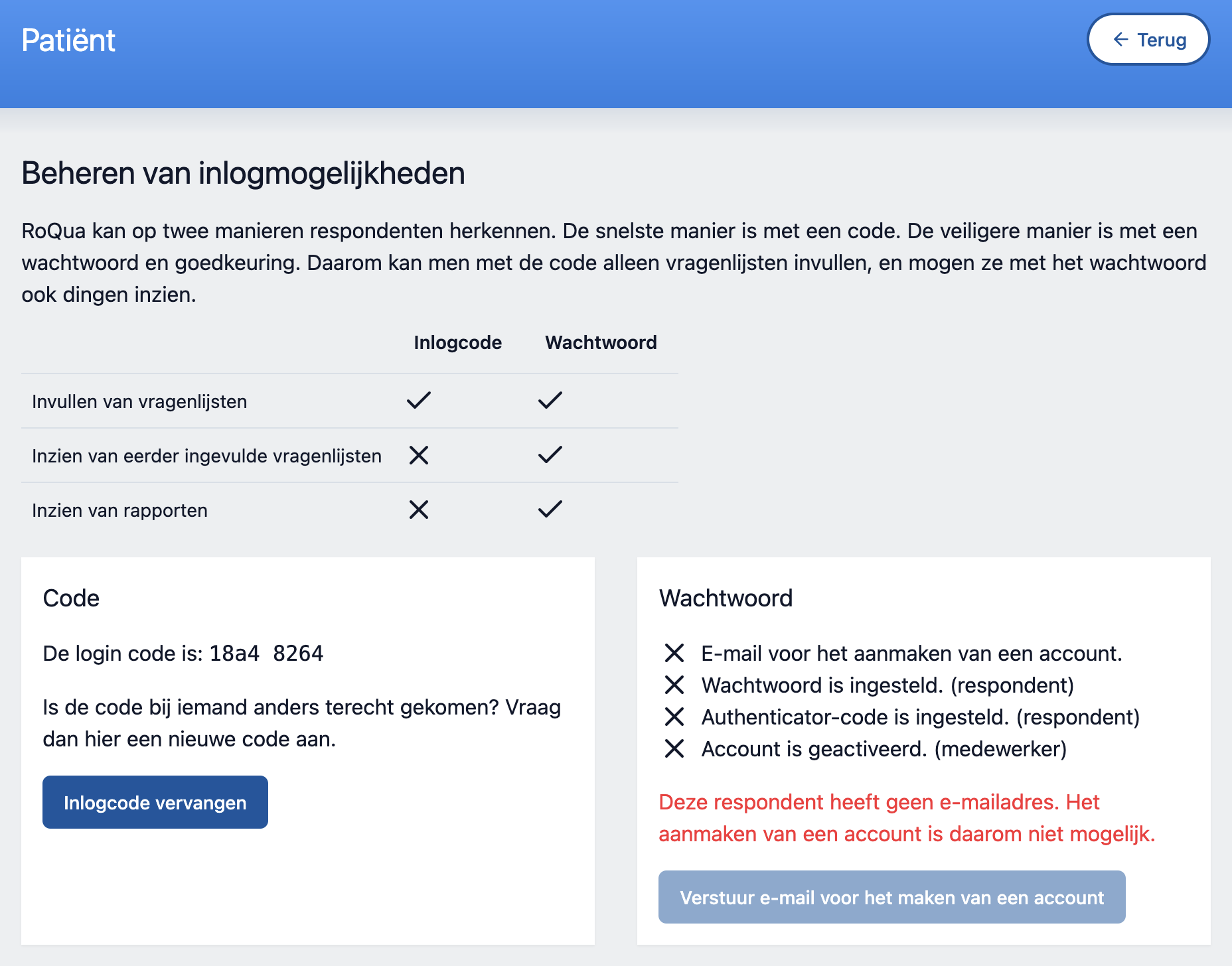
Task: Click the Beheren van inlogmogelijkheden heading
Action: click(243, 173)
